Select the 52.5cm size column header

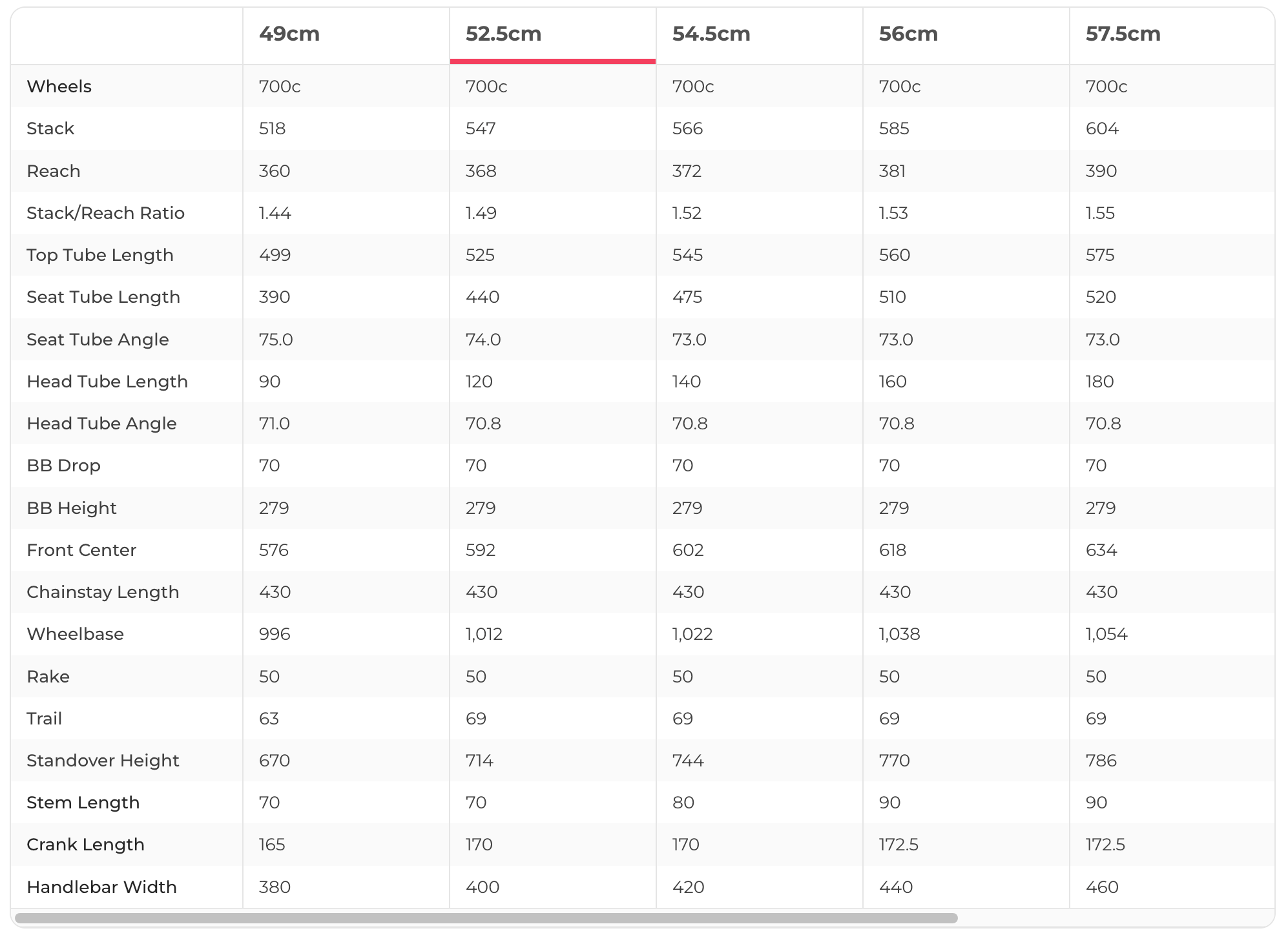click(x=503, y=34)
